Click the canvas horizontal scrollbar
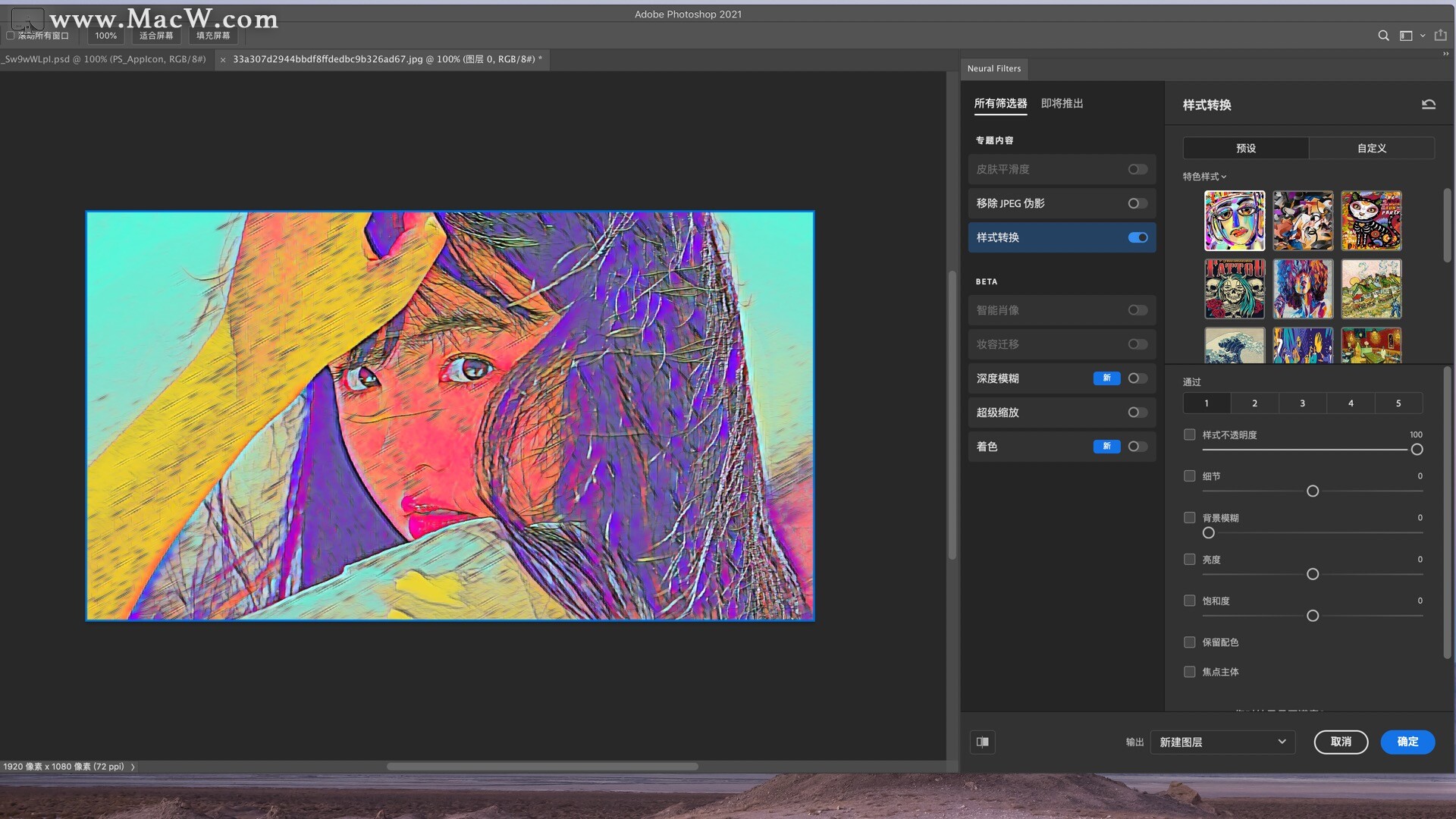The width and height of the screenshot is (1456, 819). [x=542, y=767]
